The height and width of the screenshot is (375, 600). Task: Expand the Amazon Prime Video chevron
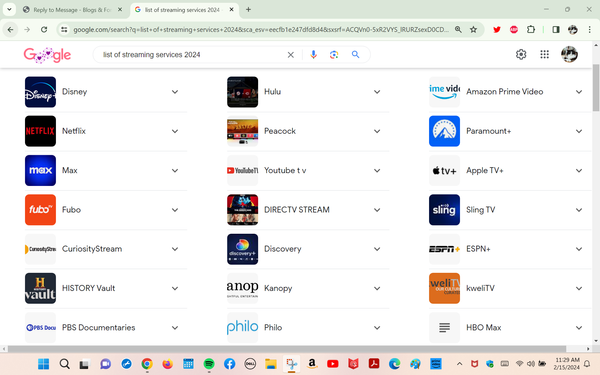coord(579,92)
